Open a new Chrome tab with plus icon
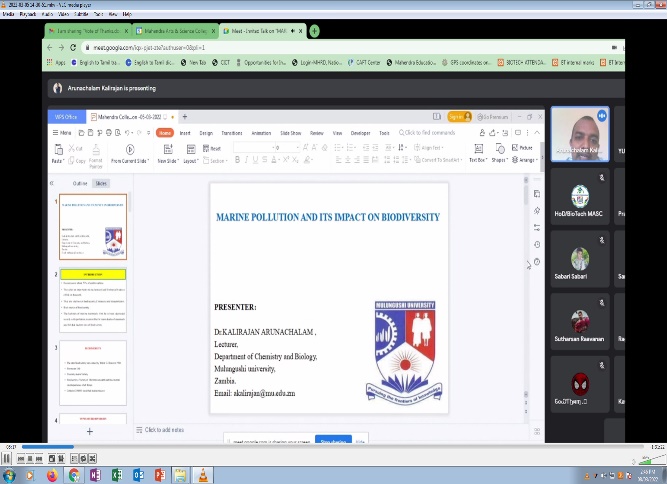Viewport: 667px width, 484px height. coord(314,32)
